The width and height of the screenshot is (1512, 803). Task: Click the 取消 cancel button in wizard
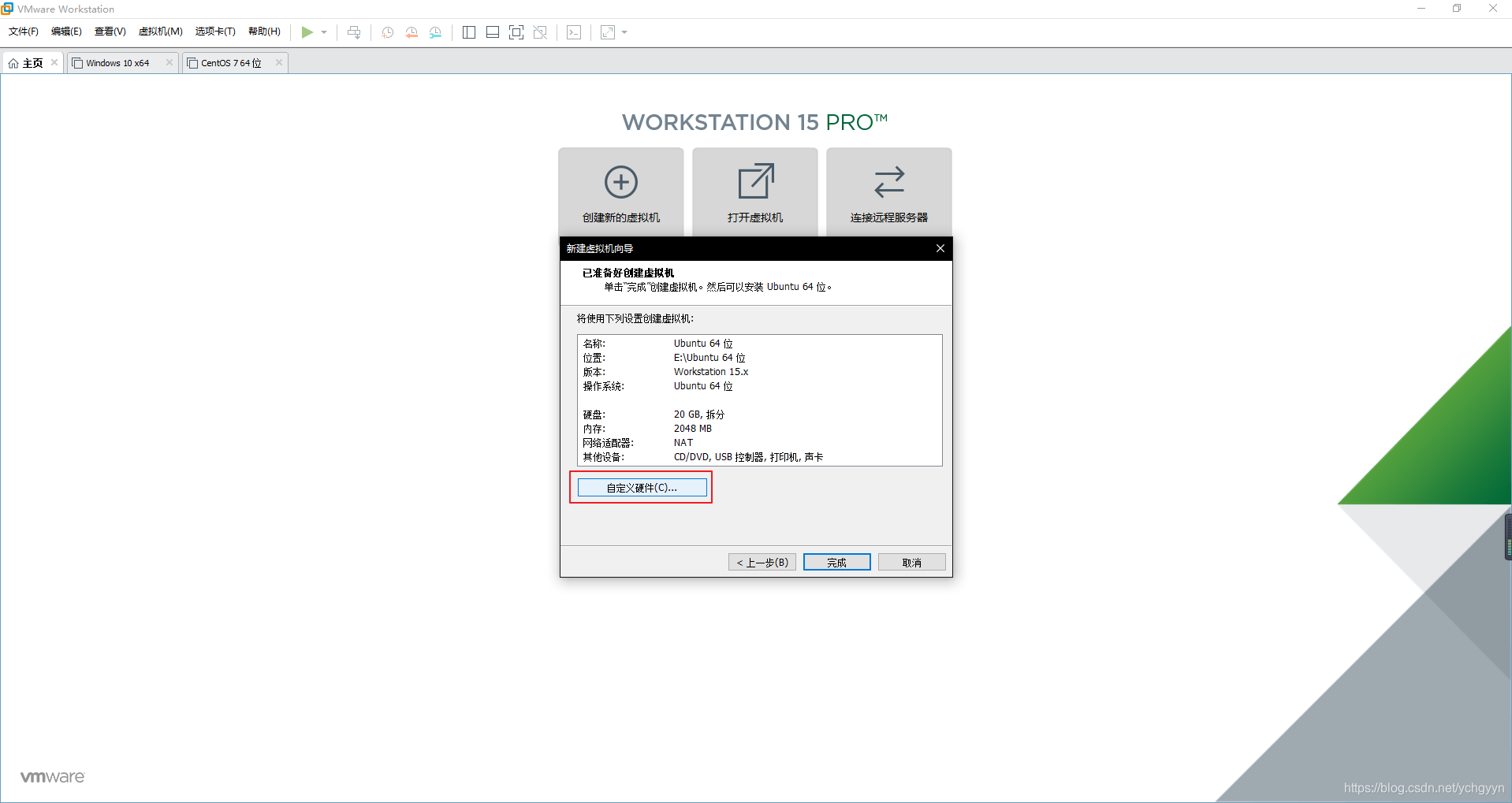(912, 562)
